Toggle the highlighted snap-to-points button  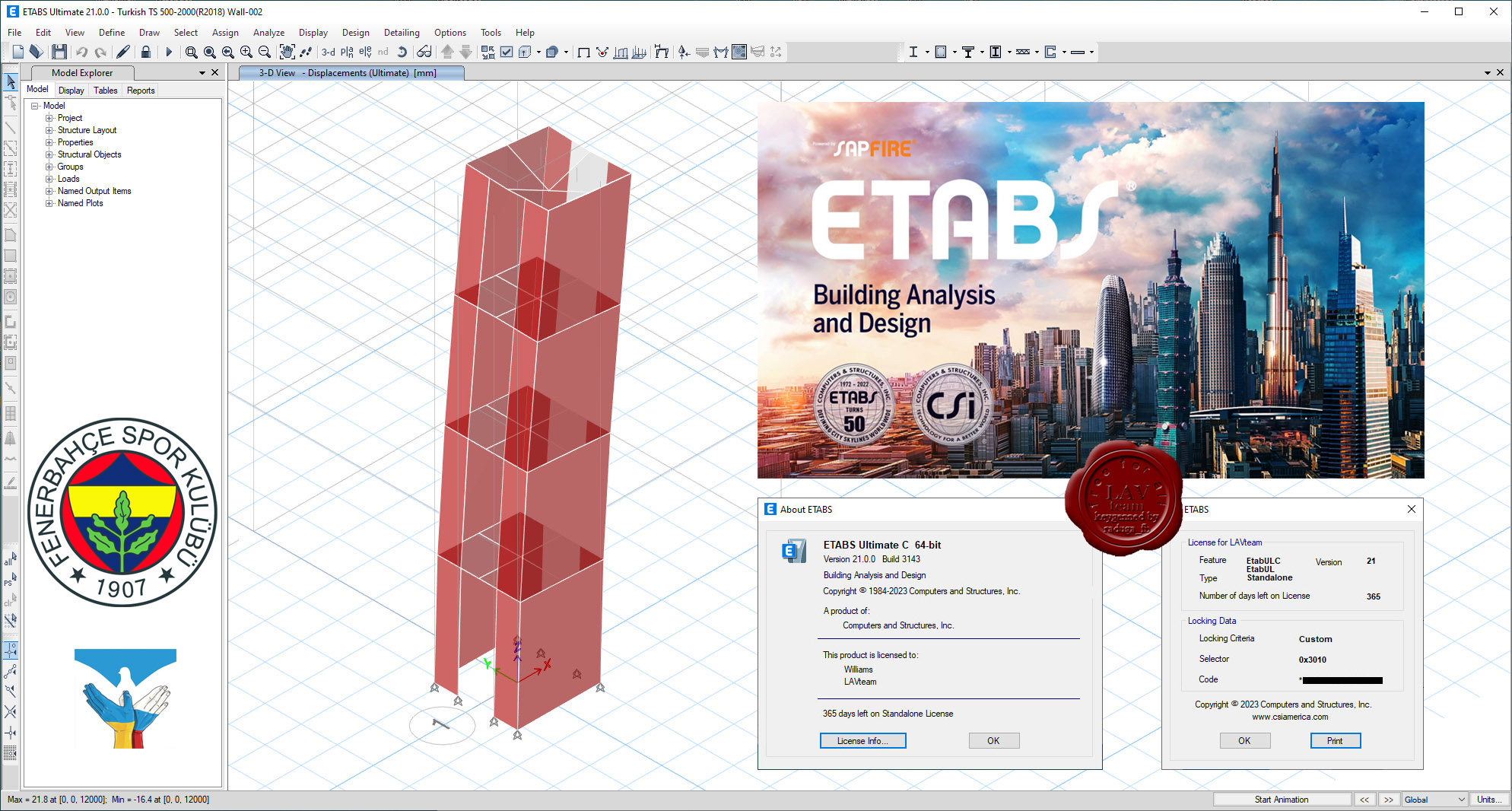[11, 650]
